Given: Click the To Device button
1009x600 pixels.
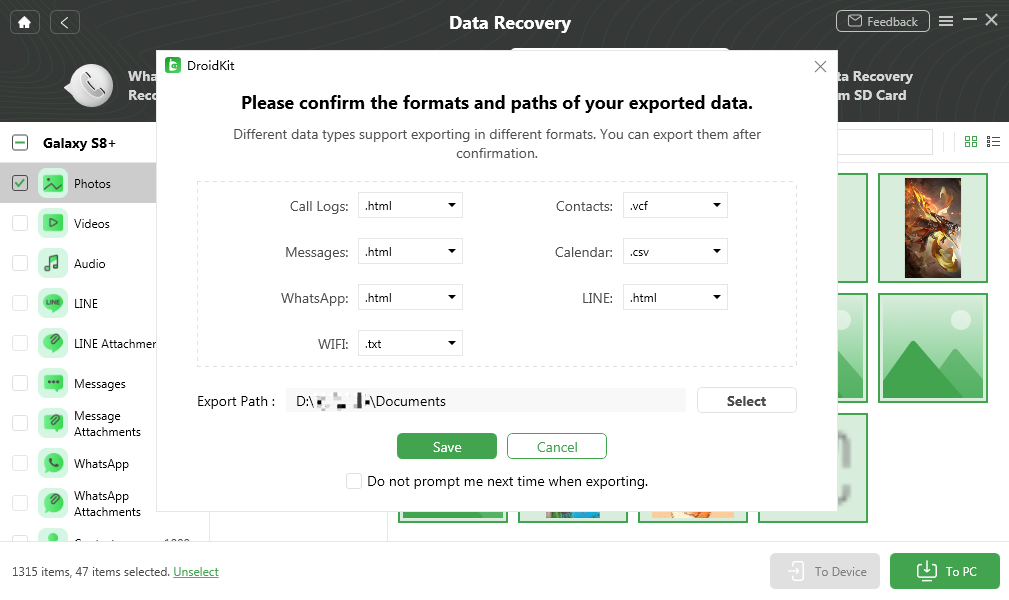Looking at the screenshot, I should coord(824,571).
